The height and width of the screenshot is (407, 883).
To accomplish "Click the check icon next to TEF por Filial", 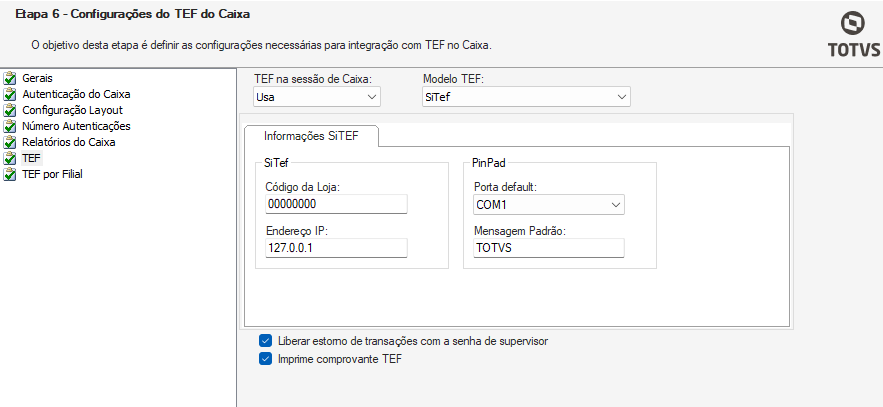I will pyautogui.click(x=11, y=174).
